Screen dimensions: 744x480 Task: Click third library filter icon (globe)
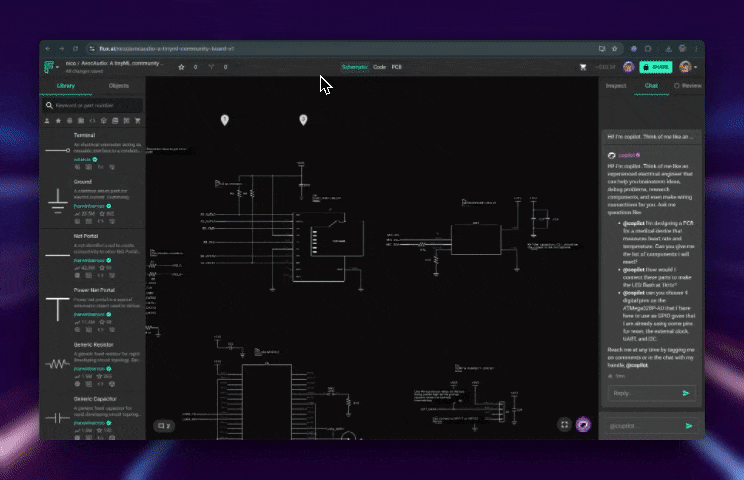click(x=70, y=121)
